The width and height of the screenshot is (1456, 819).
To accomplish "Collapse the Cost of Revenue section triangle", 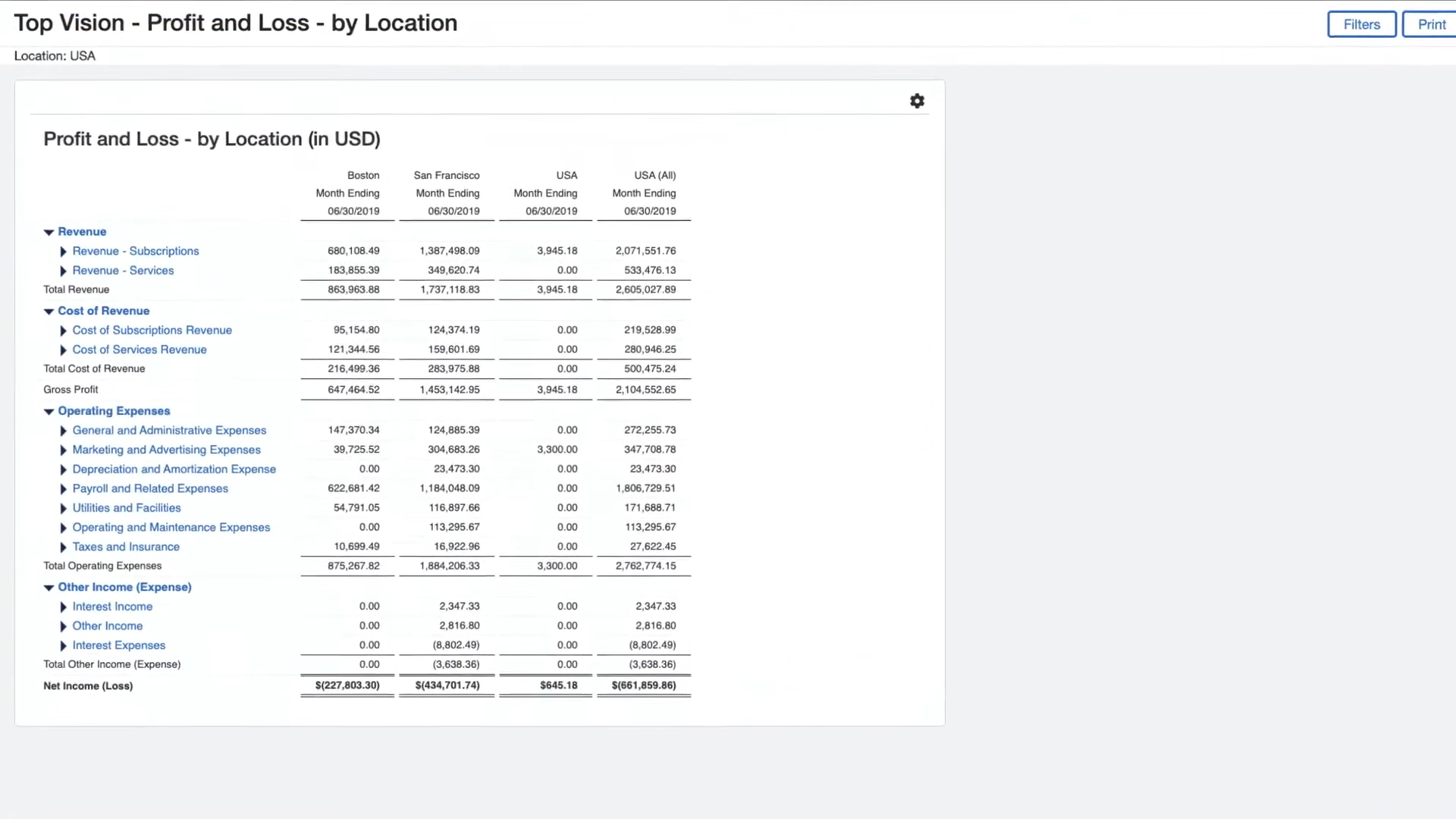I will [49, 311].
